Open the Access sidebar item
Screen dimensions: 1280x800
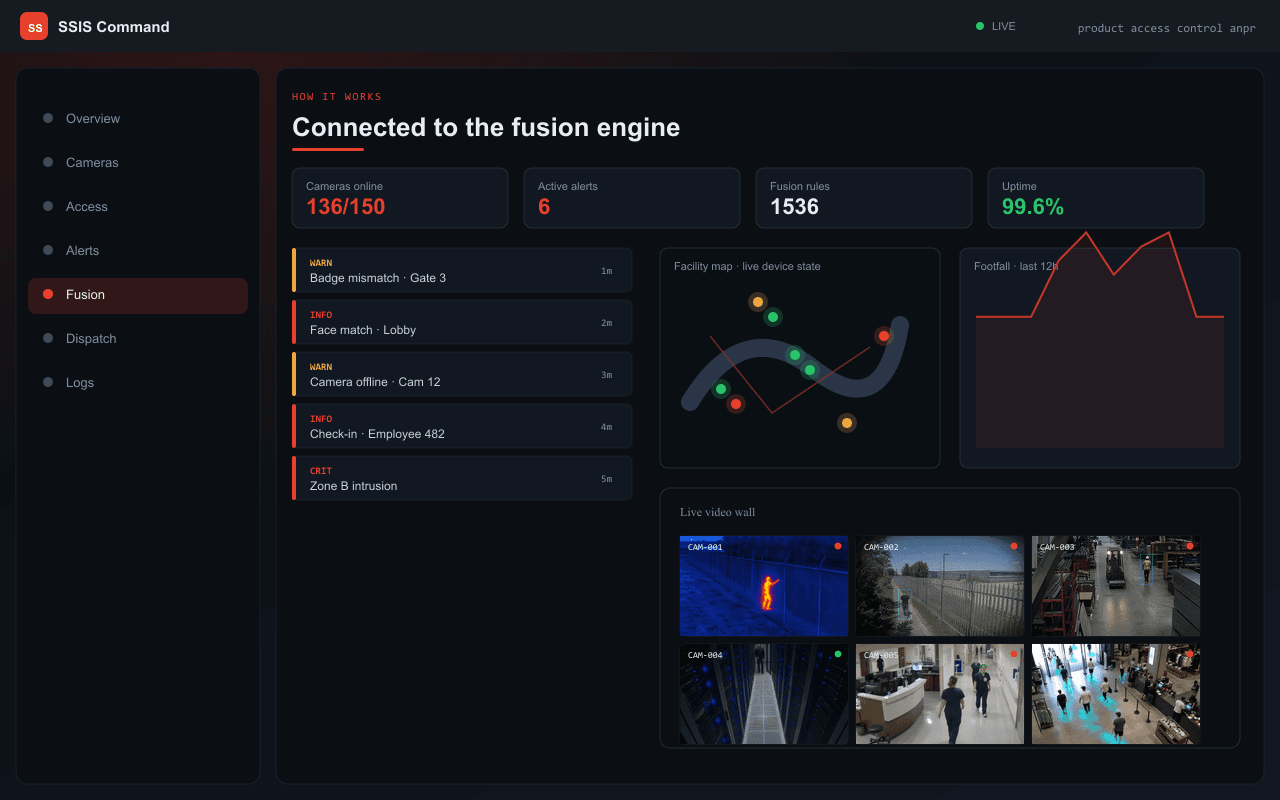point(138,206)
